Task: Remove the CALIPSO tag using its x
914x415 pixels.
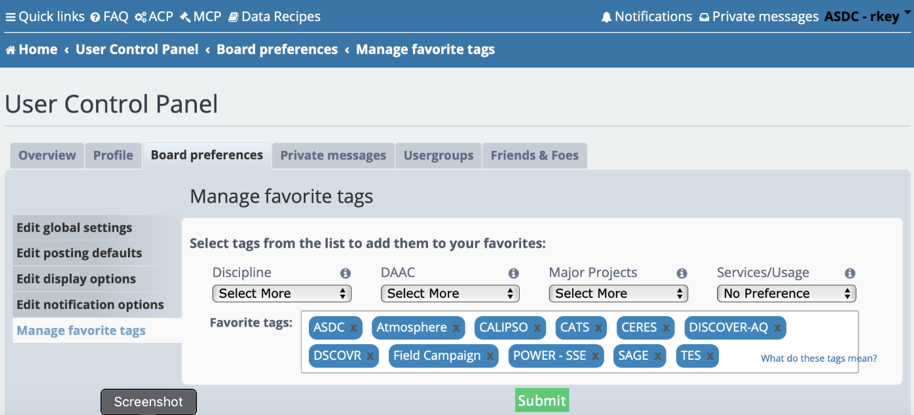Action: (x=537, y=328)
